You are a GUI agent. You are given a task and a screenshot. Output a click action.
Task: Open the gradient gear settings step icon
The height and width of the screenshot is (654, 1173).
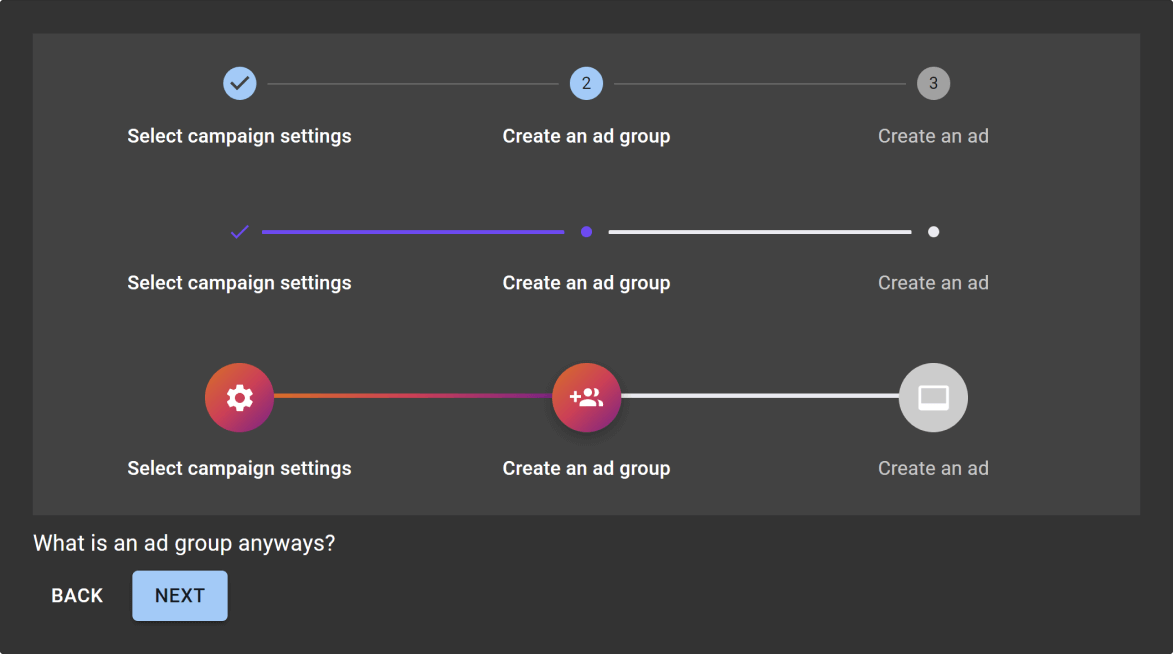[x=239, y=398]
